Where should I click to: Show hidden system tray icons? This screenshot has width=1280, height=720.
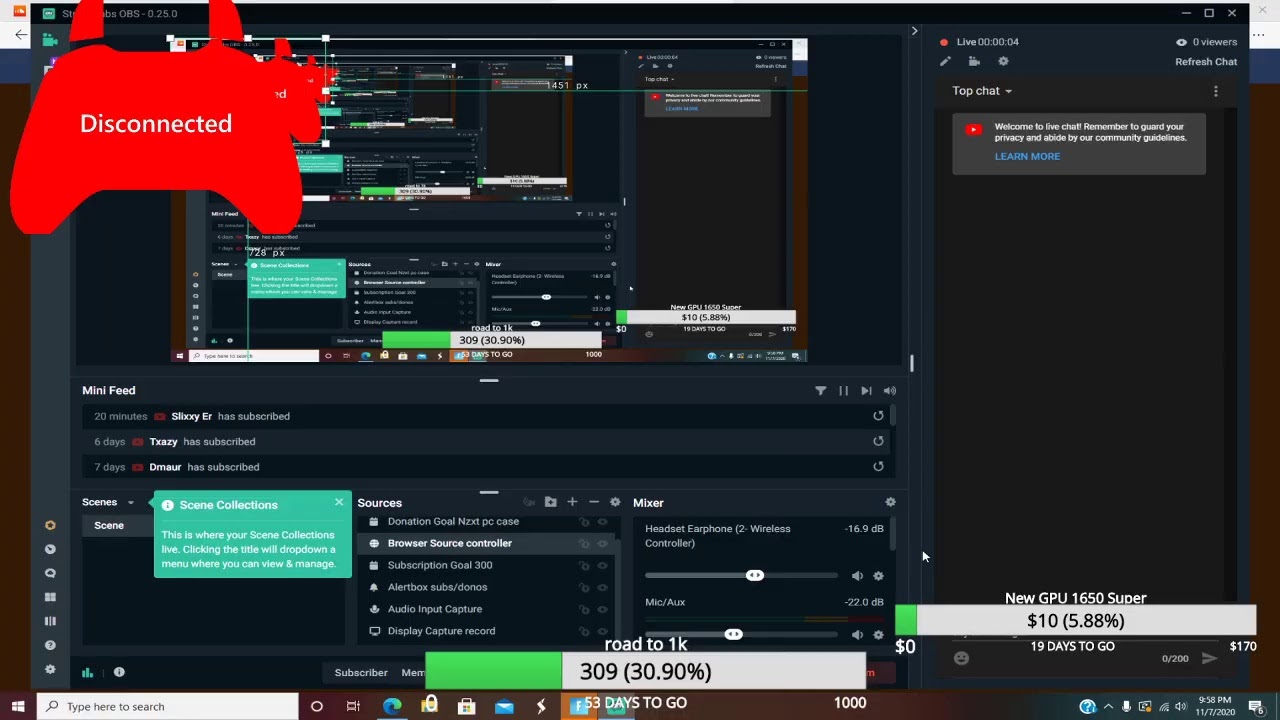(1108, 706)
